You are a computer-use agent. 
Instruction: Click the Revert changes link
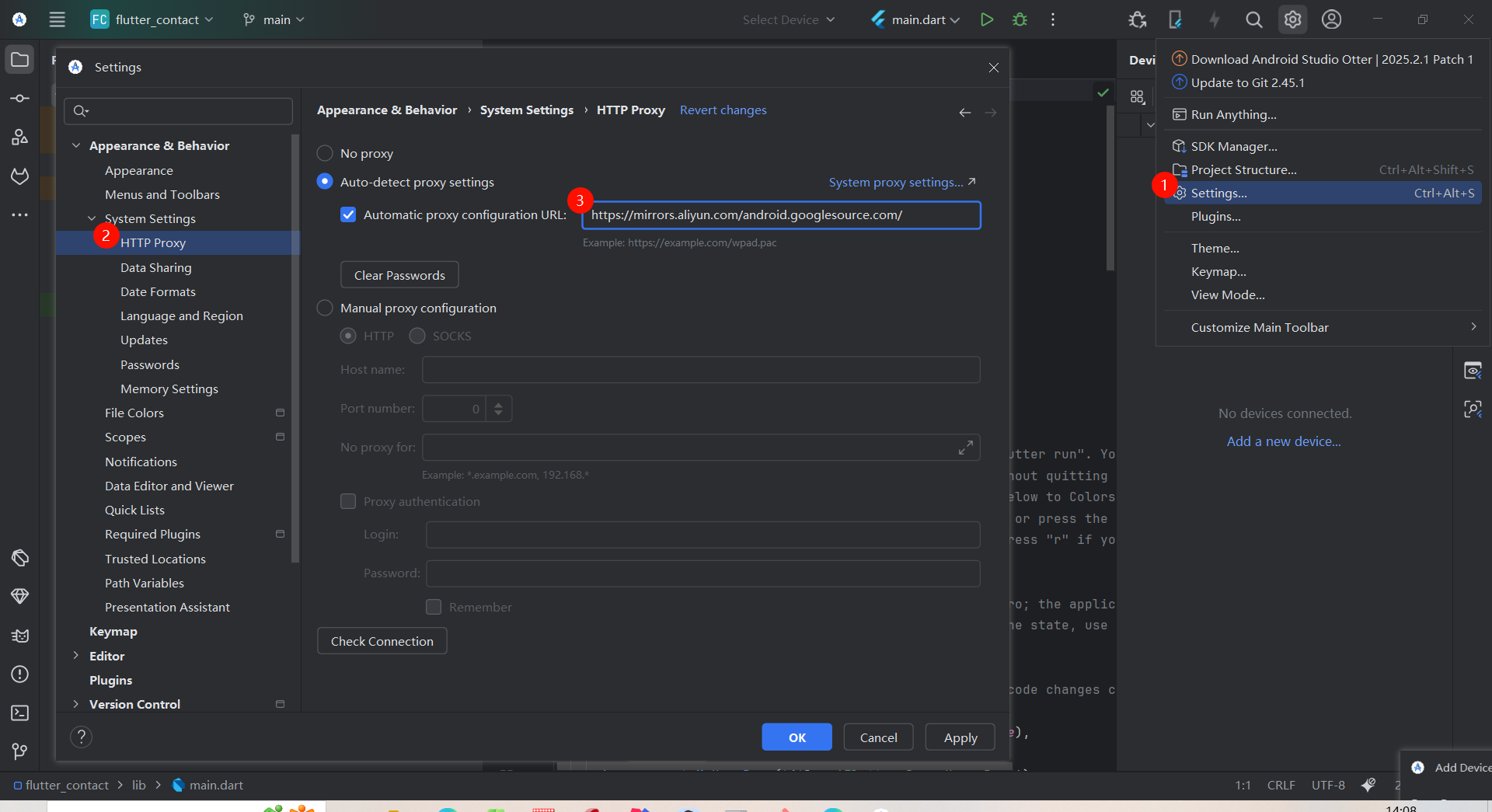click(x=723, y=110)
